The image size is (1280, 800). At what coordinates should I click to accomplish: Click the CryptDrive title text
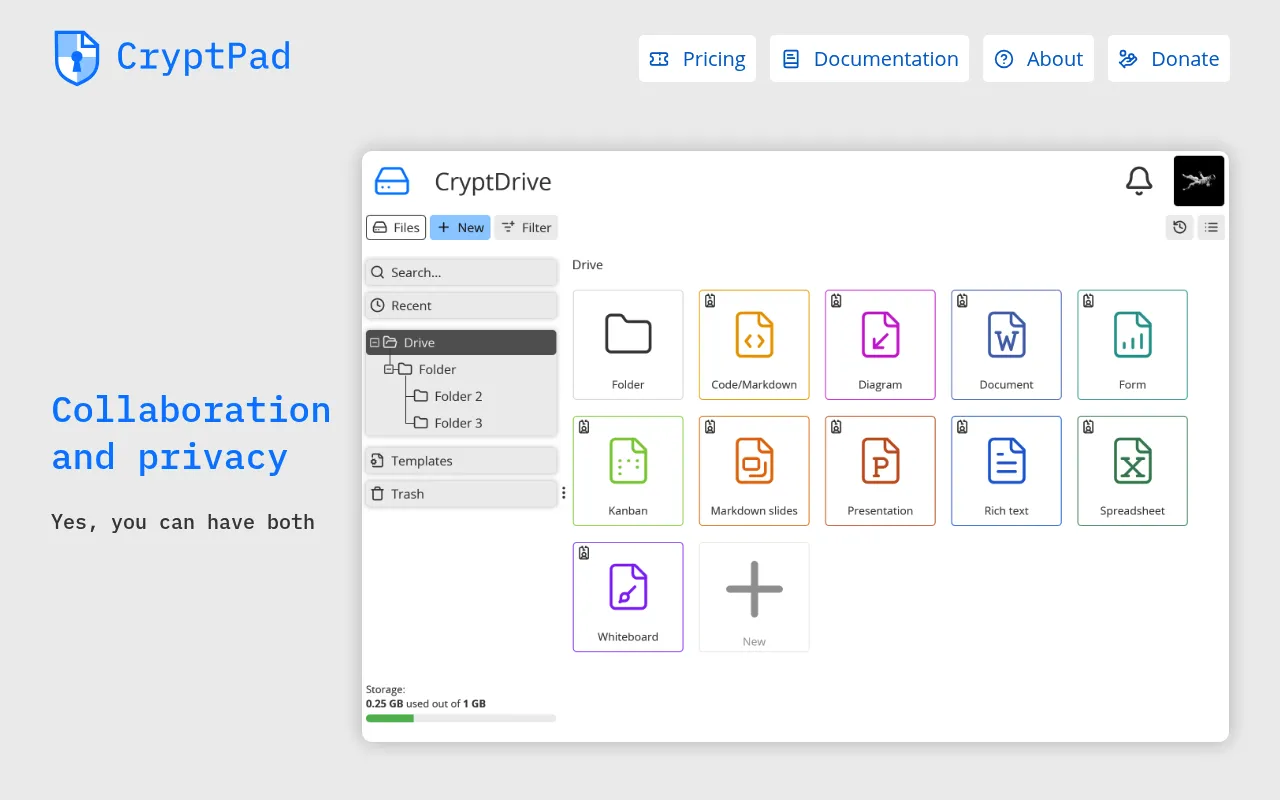point(493,182)
